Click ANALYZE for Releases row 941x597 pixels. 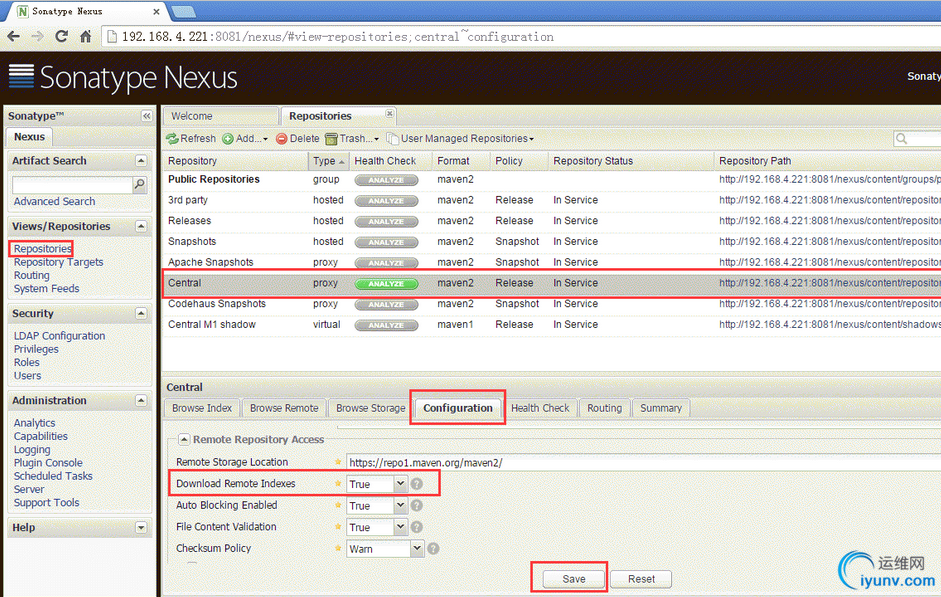(386, 221)
